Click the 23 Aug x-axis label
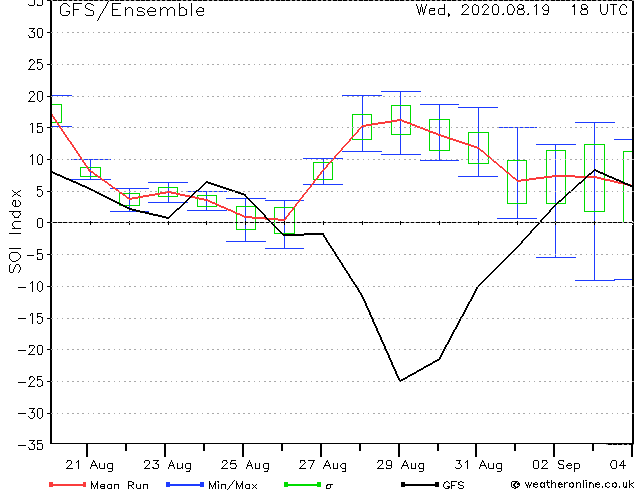Screen dimensions: 634x490 pyautogui.click(x=167, y=465)
